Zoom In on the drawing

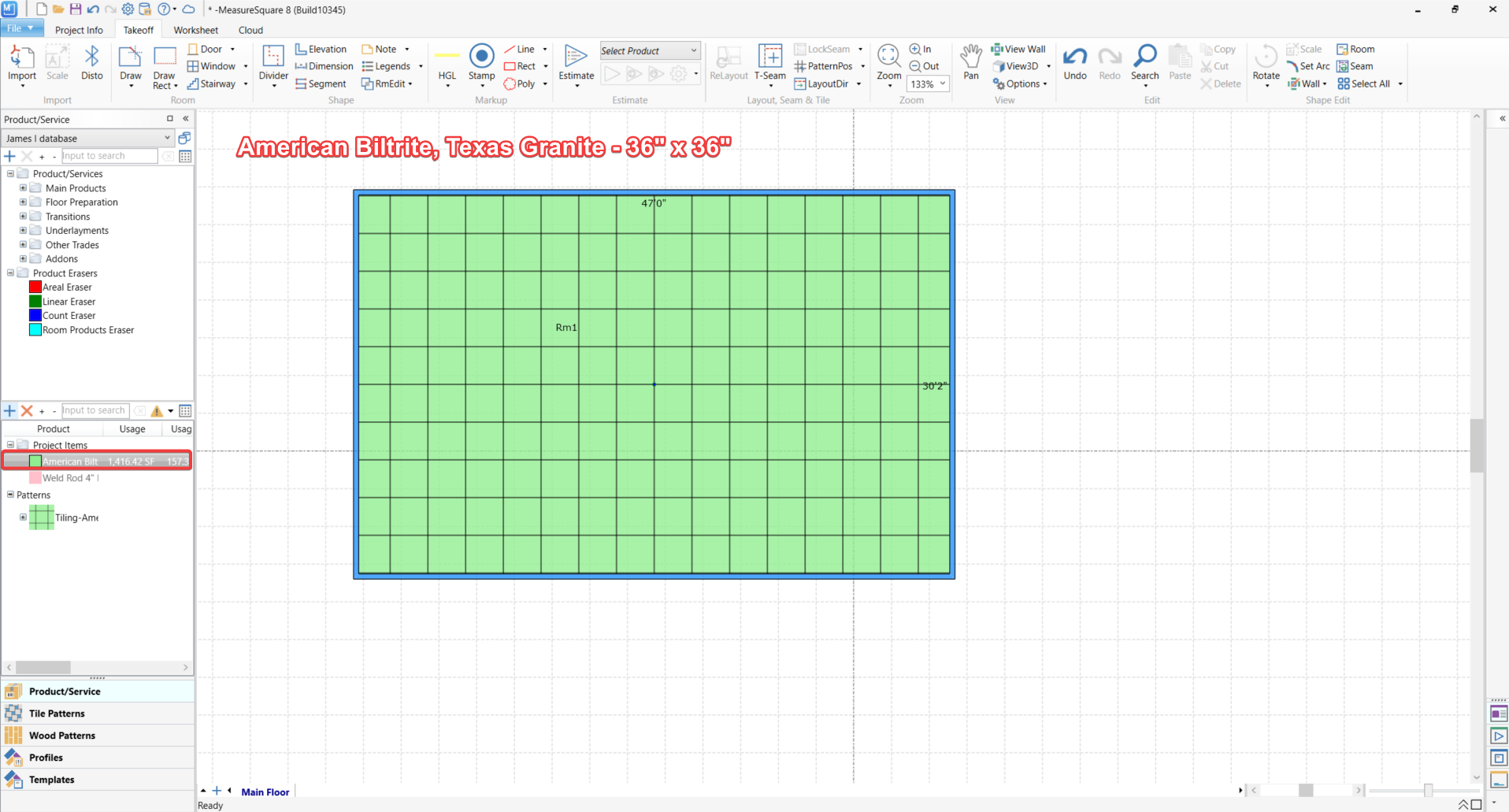pyautogui.click(x=921, y=49)
